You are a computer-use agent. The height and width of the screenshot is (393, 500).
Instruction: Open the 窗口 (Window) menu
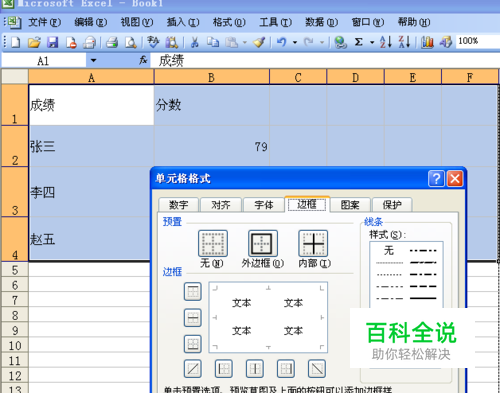pyautogui.click(x=368, y=22)
